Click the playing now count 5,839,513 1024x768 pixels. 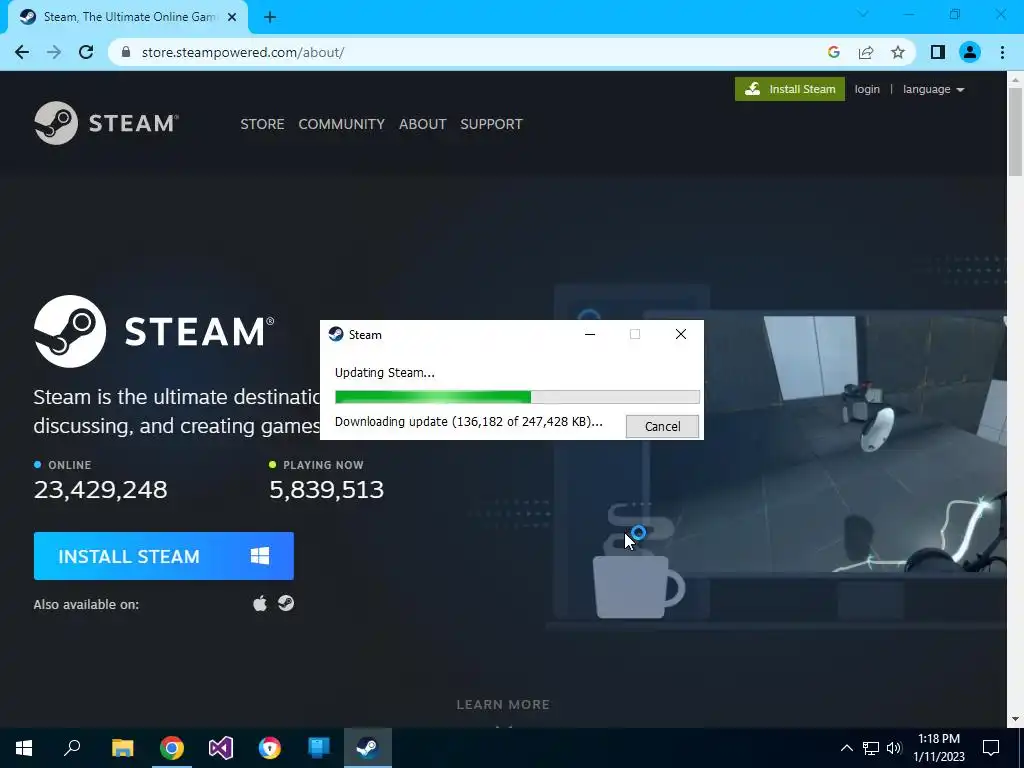[x=327, y=489]
